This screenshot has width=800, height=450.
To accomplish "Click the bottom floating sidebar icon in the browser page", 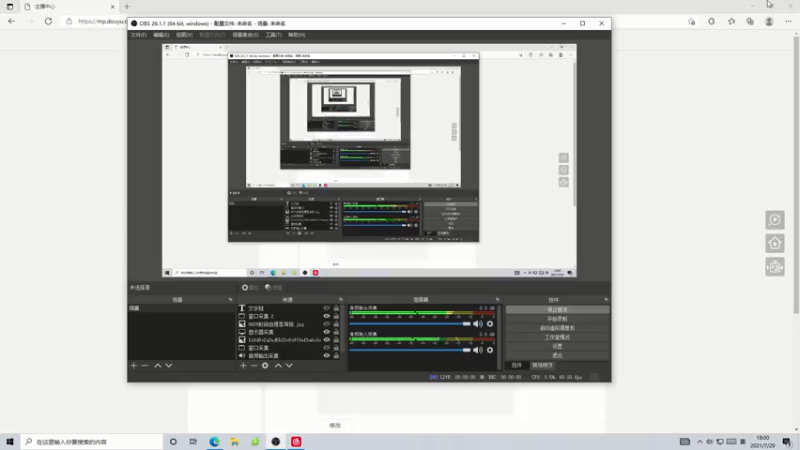I will pyautogui.click(x=774, y=267).
